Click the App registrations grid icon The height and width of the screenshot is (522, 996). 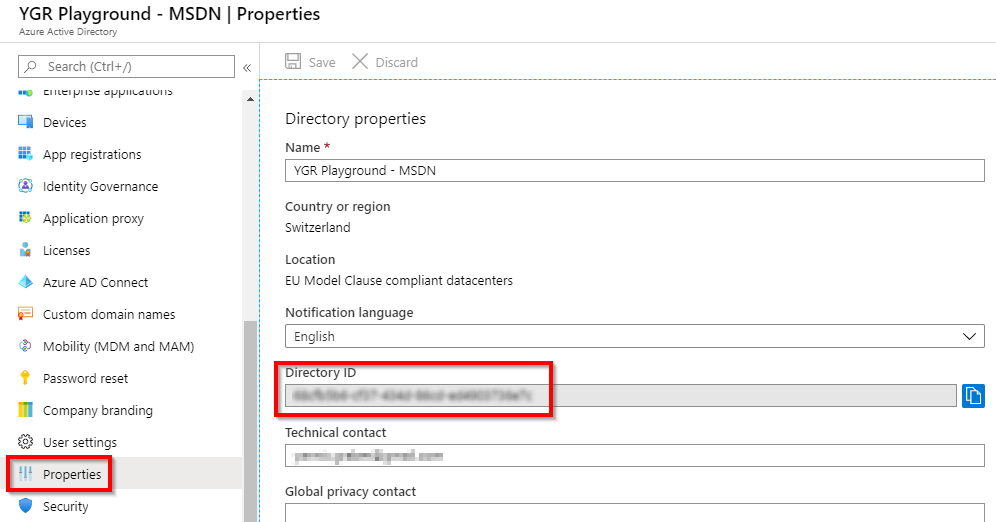pyautogui.click(x=25, y=154)
